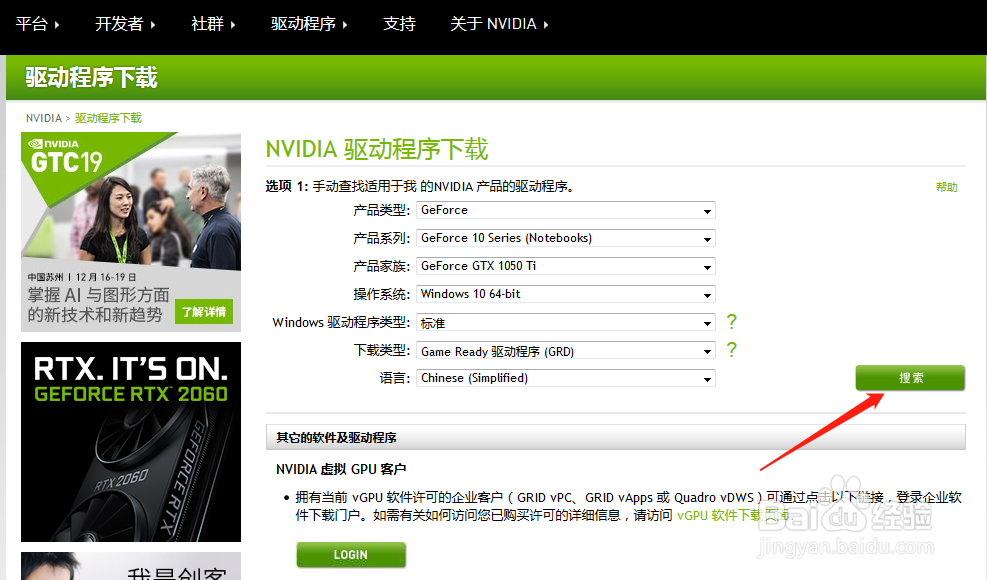Open the 语言 dropdown showing Chinese (Simplified)
The height and width of the screenshot is (580, 987).
565,378
